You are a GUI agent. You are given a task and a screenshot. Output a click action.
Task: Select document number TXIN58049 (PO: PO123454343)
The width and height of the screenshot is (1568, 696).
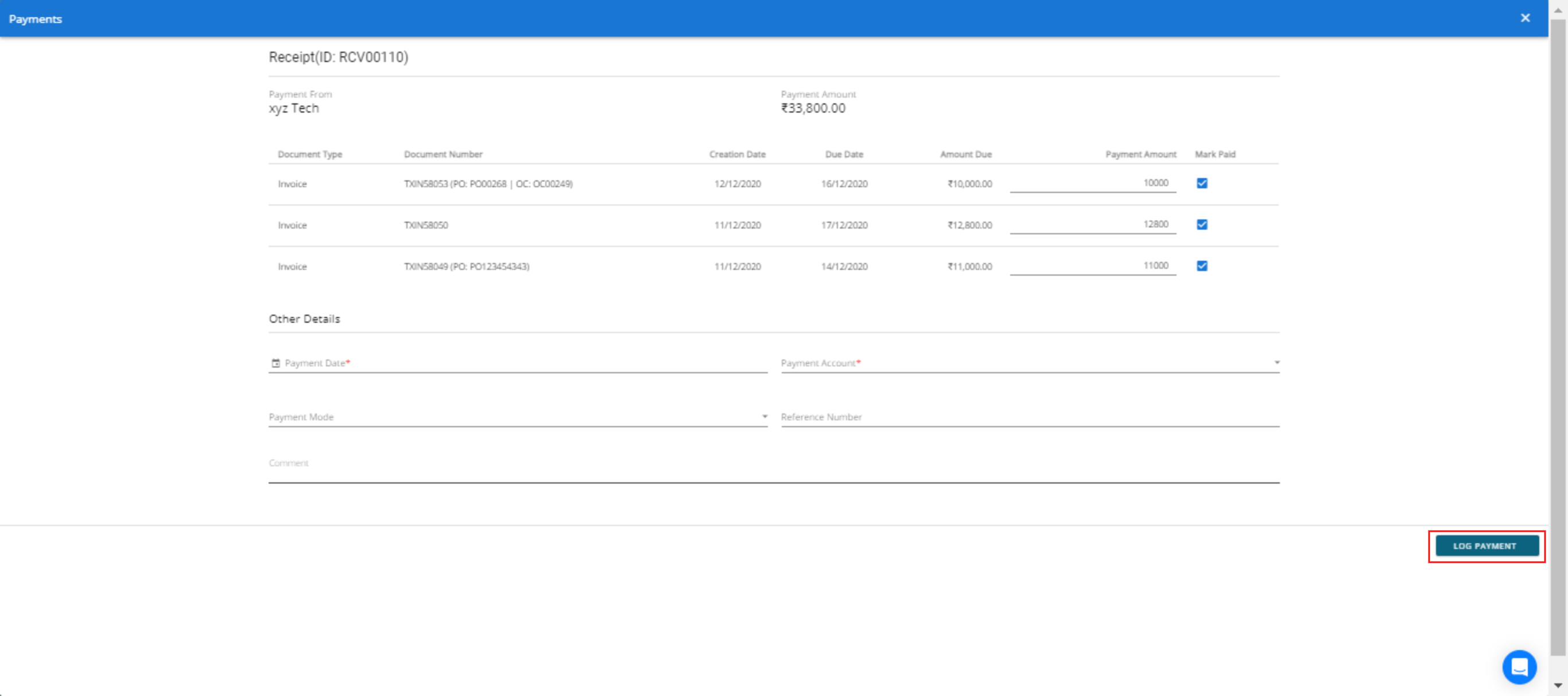467,266
